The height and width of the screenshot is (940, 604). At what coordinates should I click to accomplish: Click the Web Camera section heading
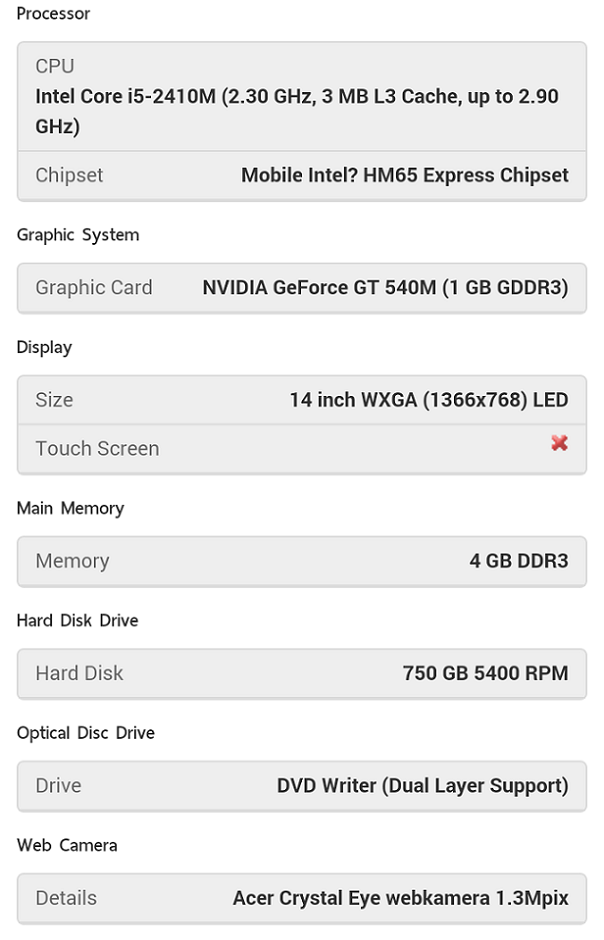point(67,845)
